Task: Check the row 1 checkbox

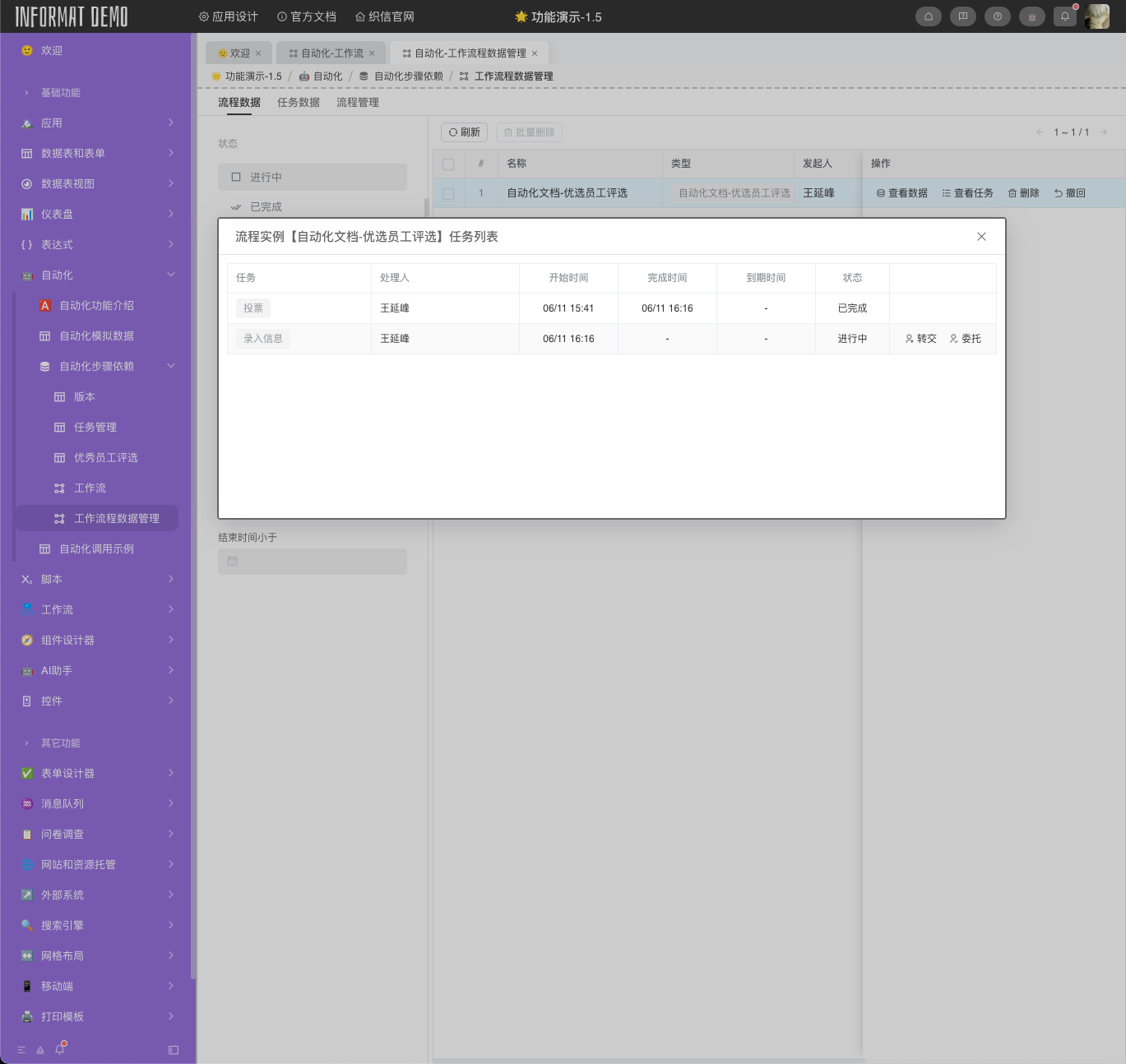Action: [x=448, y=193]
